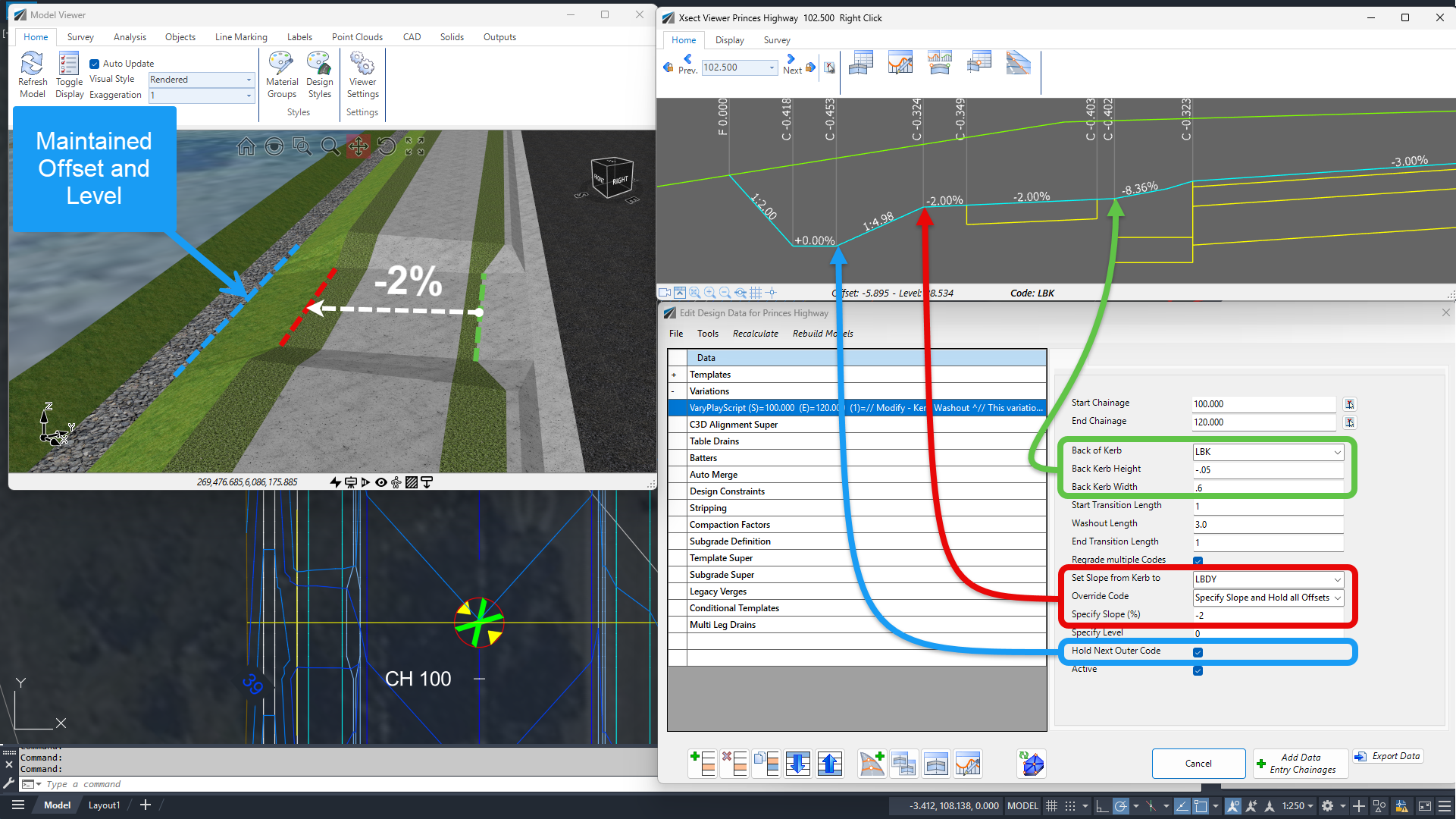Switch to the Line Marking tab
The width and height of the screenshot is (1456, 819).
pyautogui.click(x=241, y=37)
